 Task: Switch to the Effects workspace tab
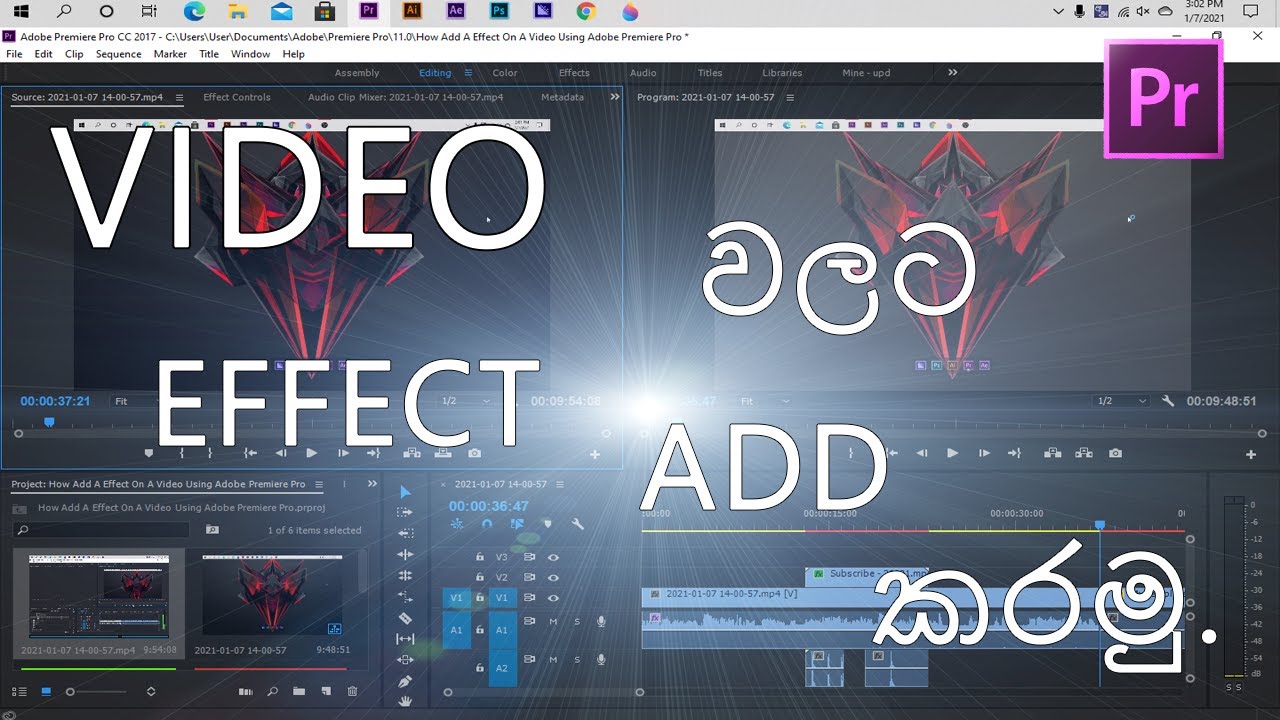point(574,73)
